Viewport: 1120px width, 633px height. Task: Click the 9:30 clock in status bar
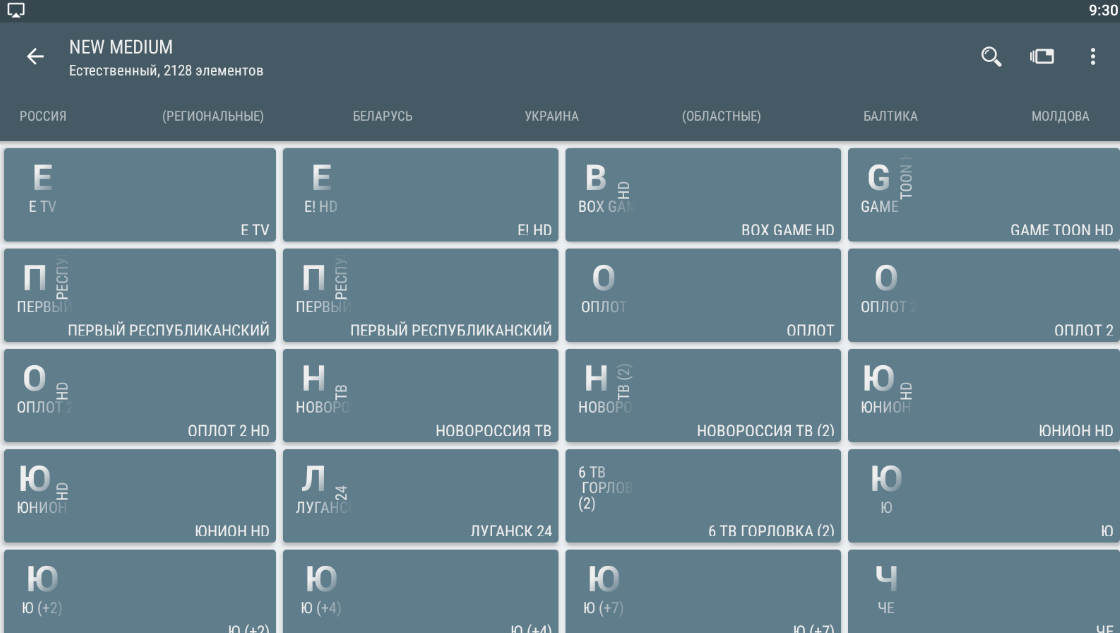click(1103, 10)
